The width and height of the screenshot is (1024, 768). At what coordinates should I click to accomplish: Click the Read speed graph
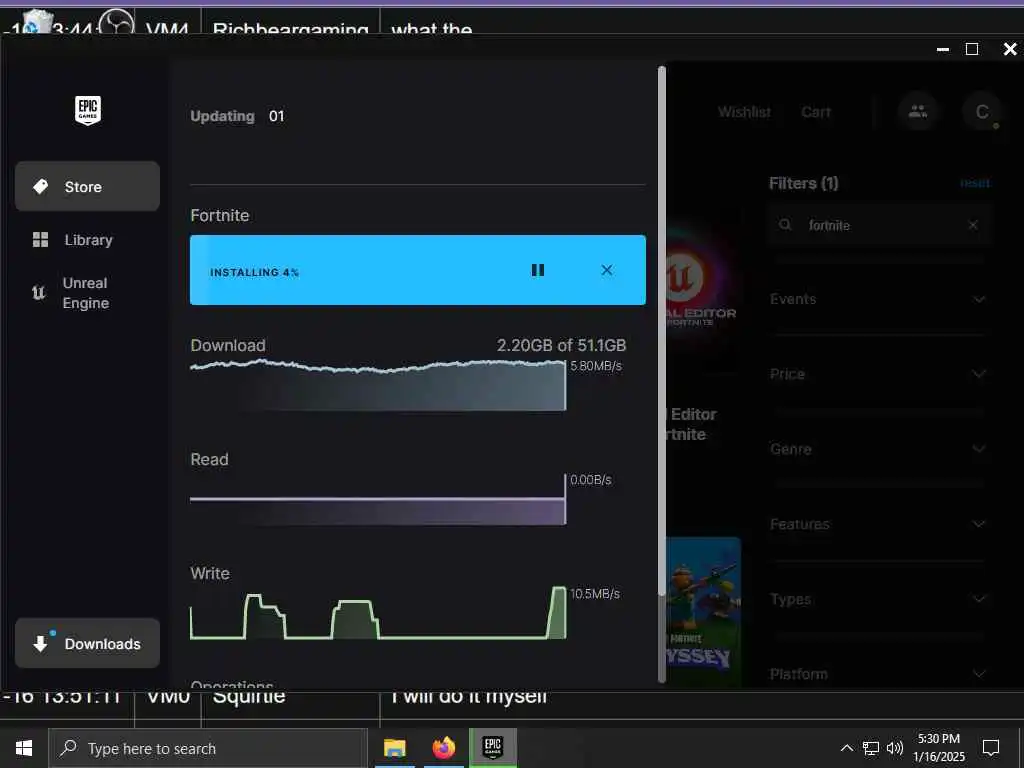pos(377,500)
